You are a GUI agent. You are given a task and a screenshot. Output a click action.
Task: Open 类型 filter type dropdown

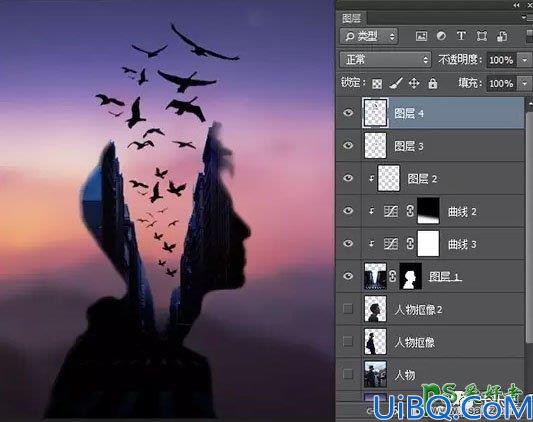click(369, 36)
